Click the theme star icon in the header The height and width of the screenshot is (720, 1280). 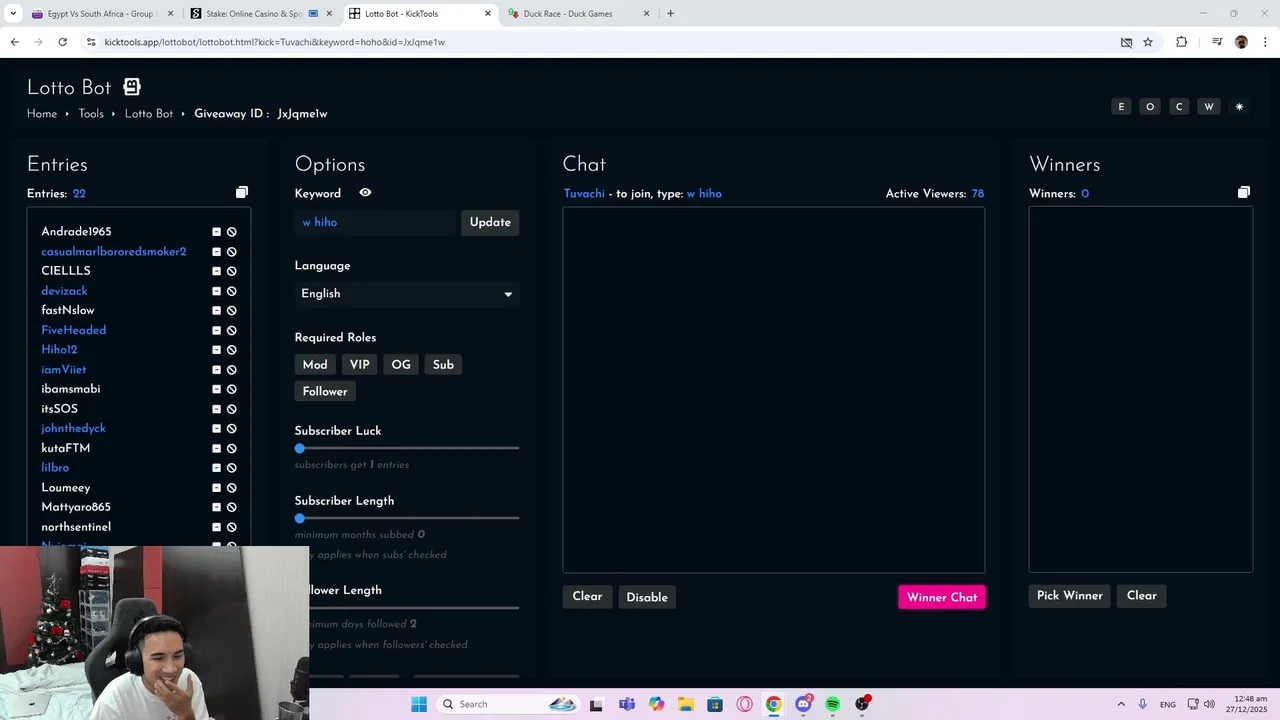1239,107
